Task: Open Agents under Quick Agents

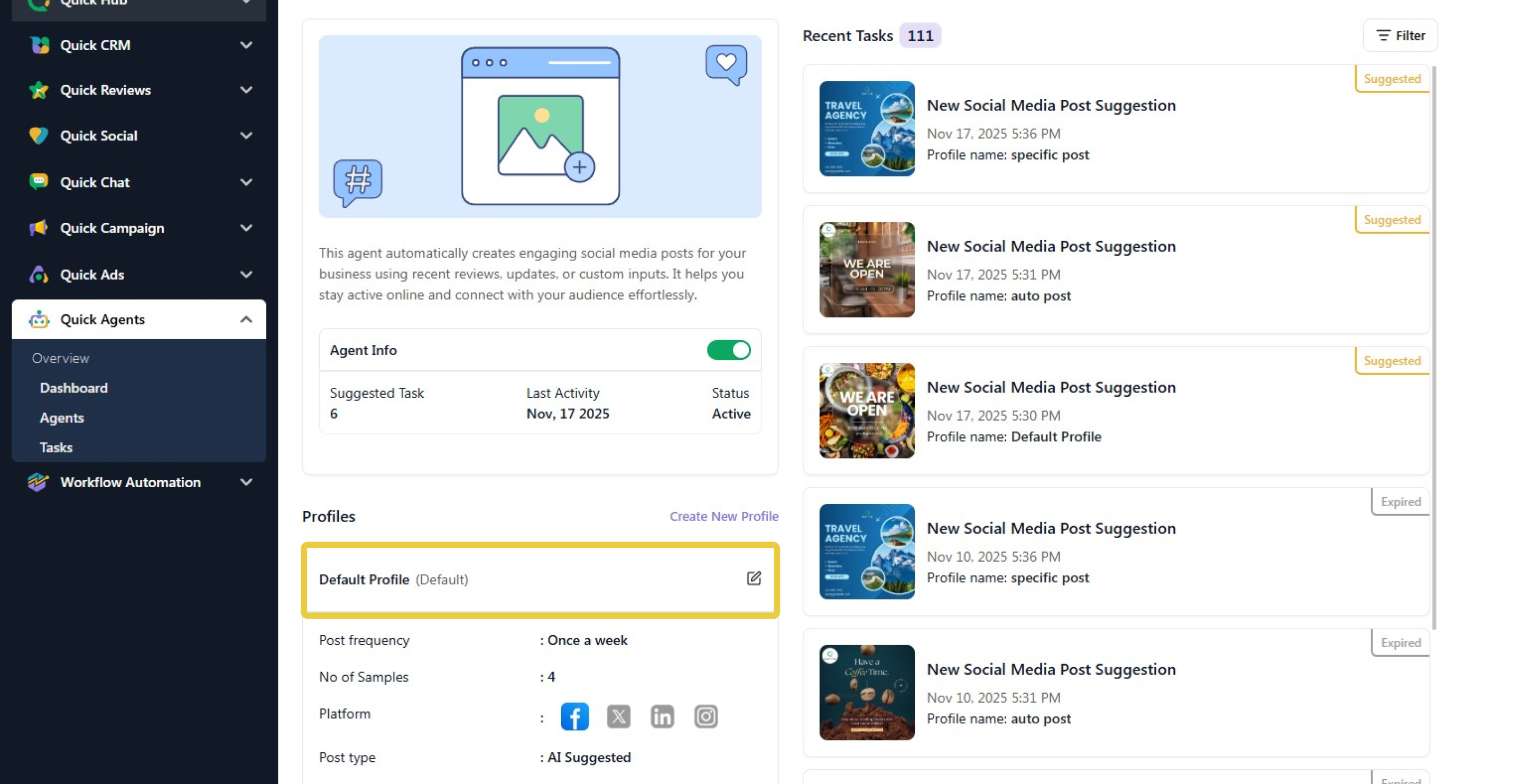Action: [x=61, y=418]
